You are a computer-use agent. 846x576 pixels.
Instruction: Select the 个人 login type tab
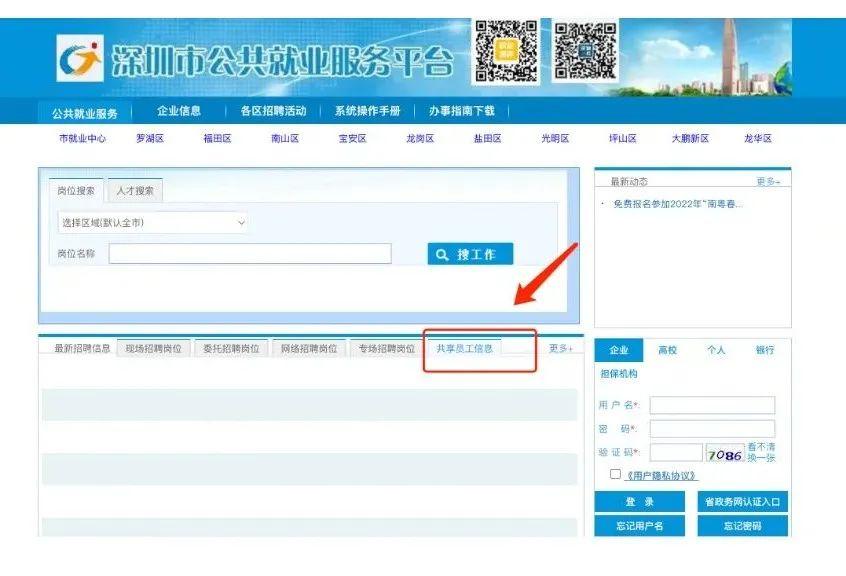(716, 350)
